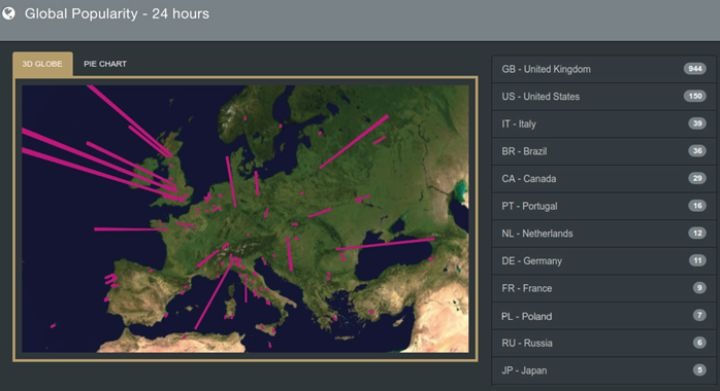Select the US - United States row
Screen dimensions: 720x391
604,96
